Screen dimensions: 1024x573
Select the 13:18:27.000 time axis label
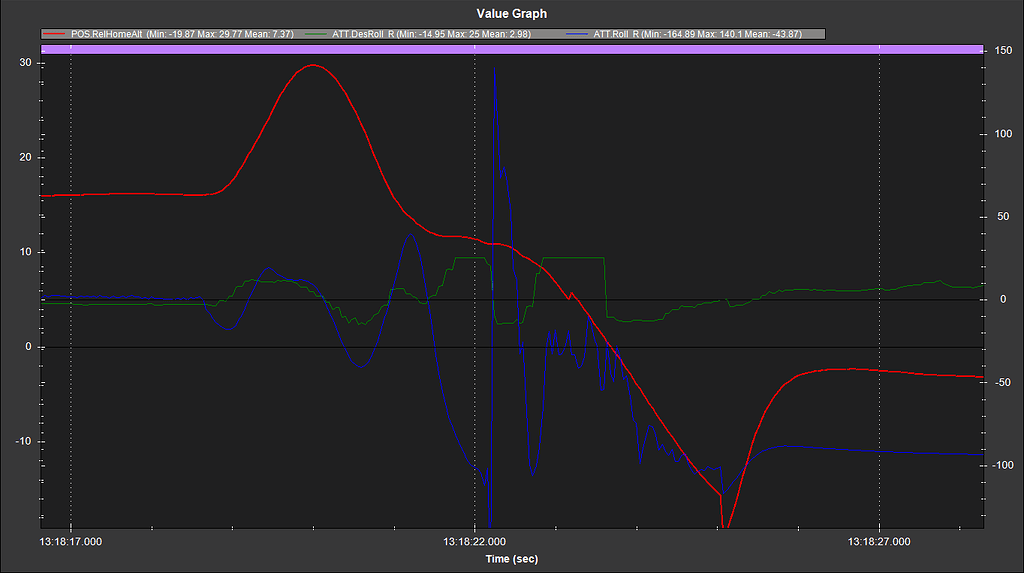[x=878, y=542]
